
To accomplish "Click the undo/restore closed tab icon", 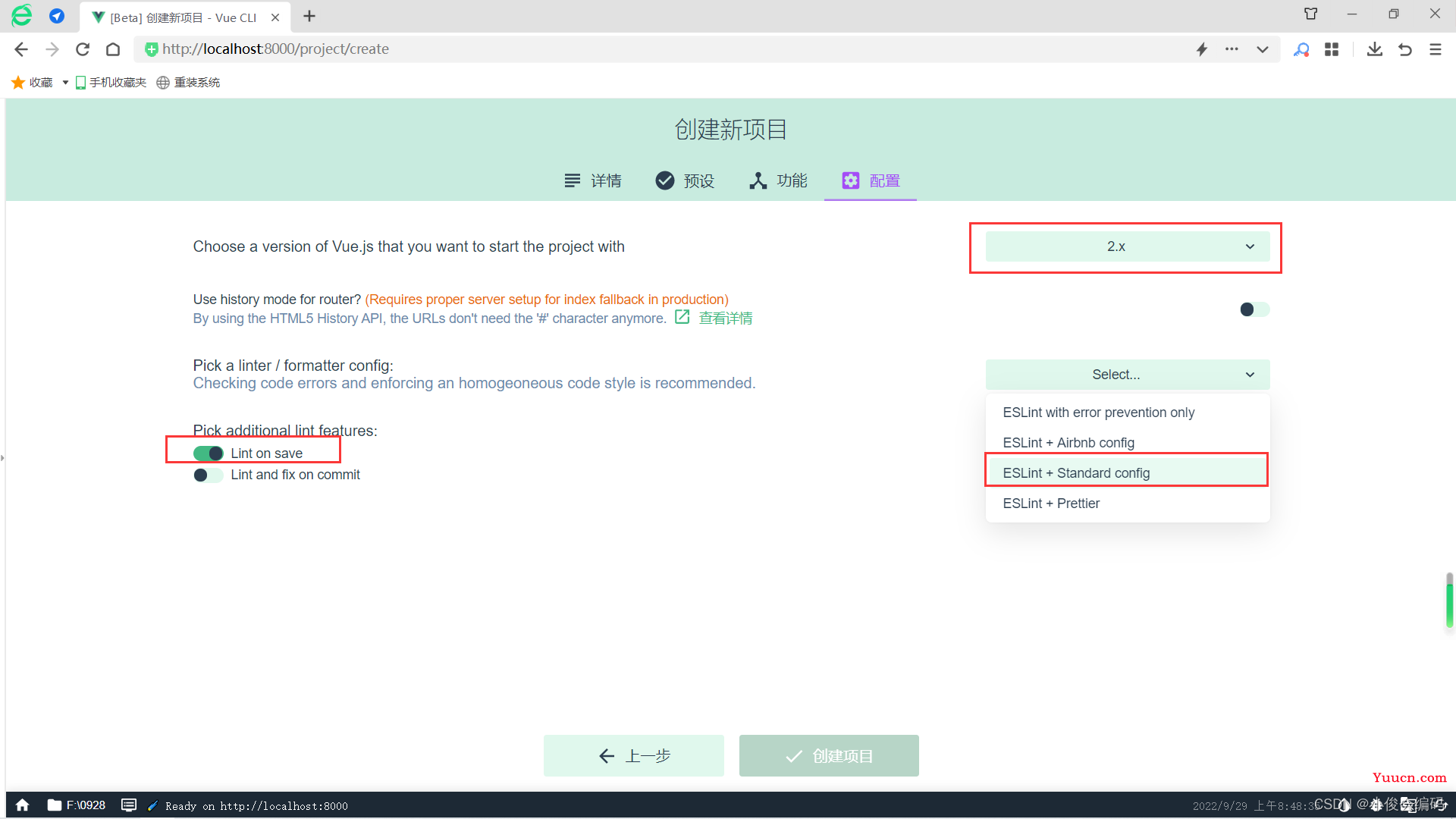I will coord(1405,49).
